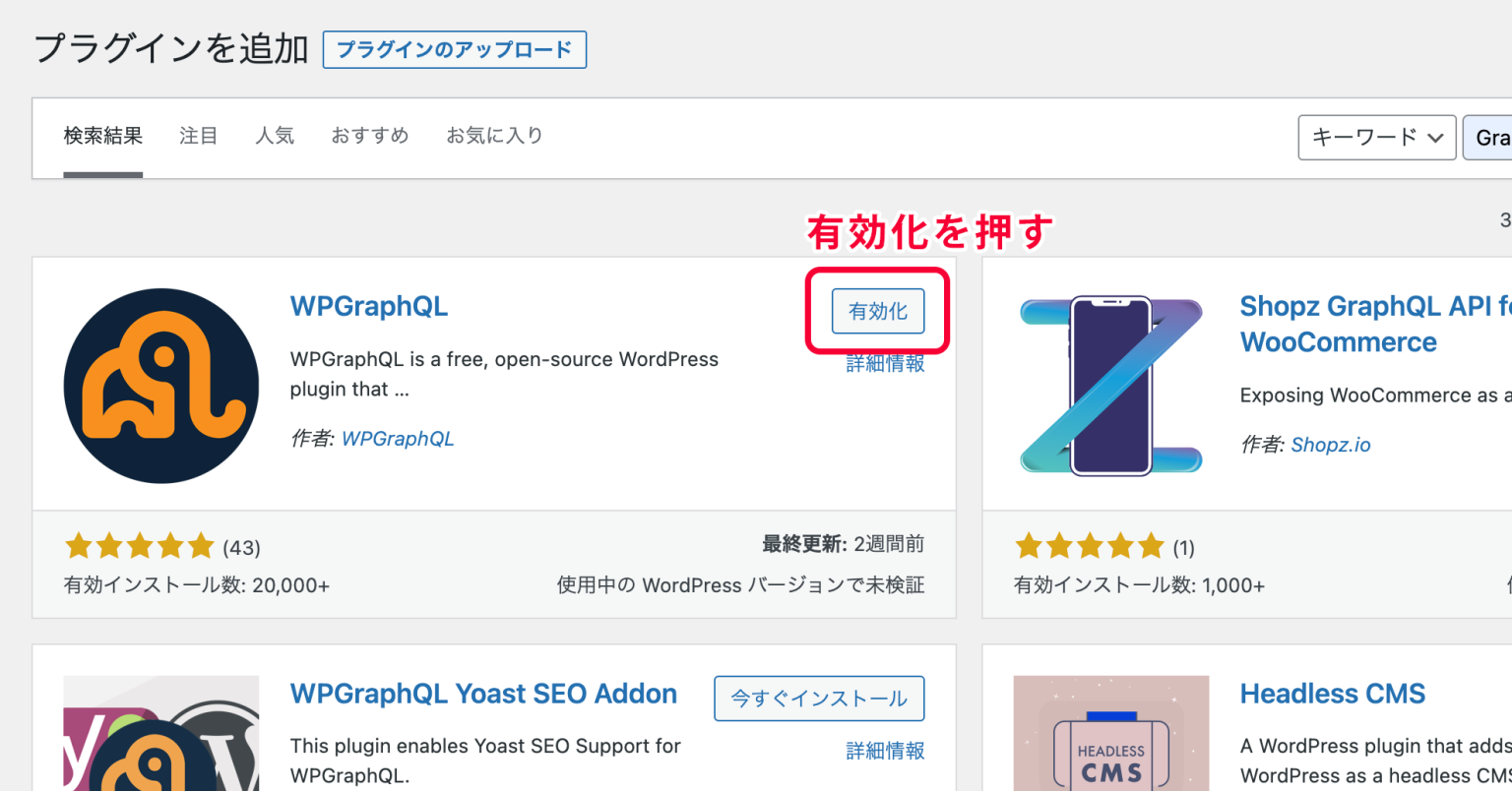Screen dimensions: 1512x791
Task: Click the (43) rating count
Action: point(241,547)
